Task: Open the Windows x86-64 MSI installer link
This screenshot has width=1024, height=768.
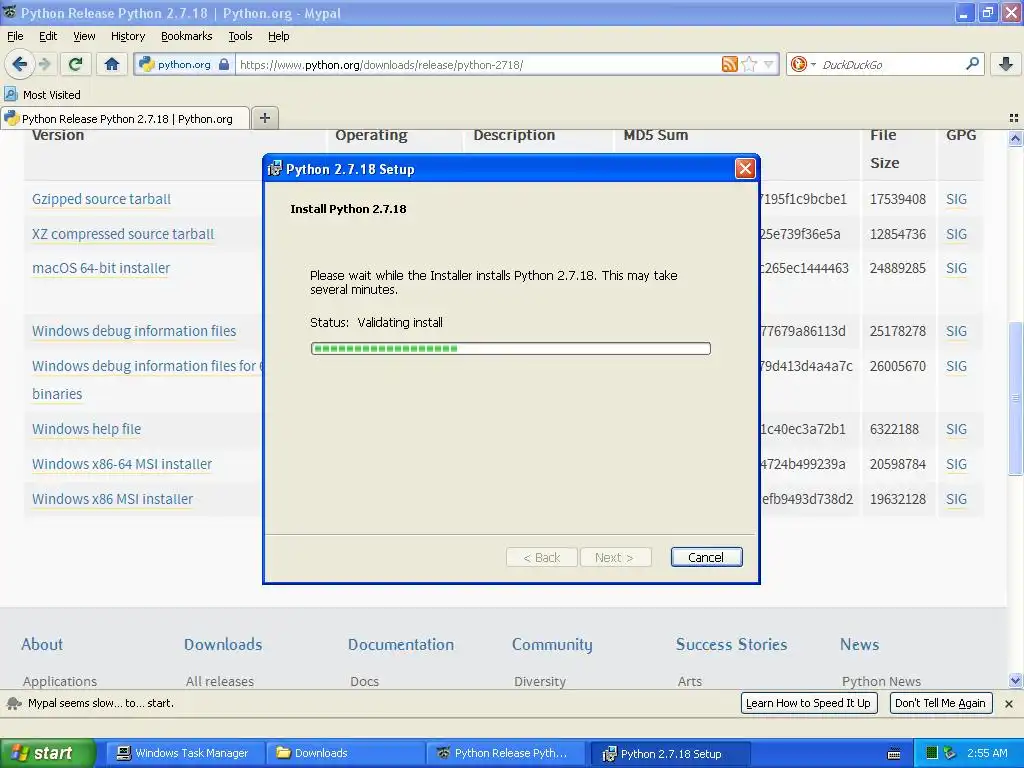Action: click(121, 464)
